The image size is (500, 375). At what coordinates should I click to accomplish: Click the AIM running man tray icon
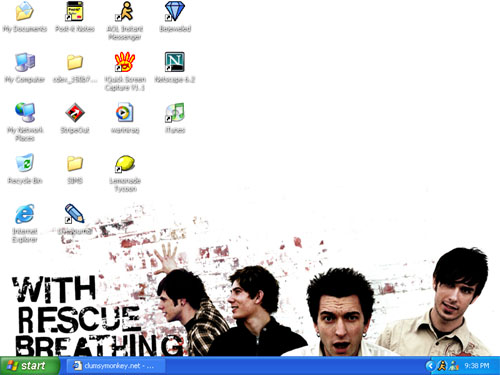pos(442,366)
